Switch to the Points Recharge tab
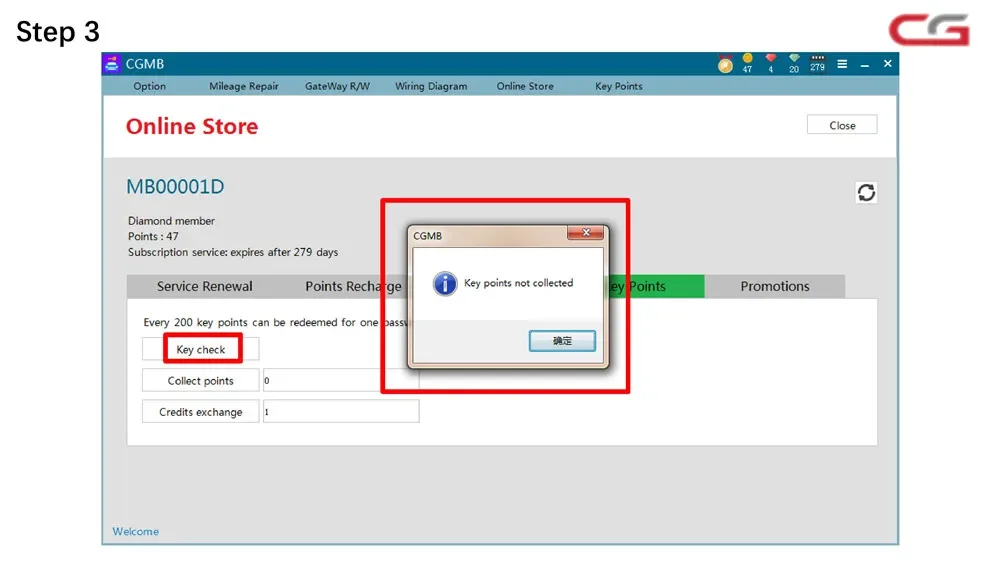 pos(353,286)
